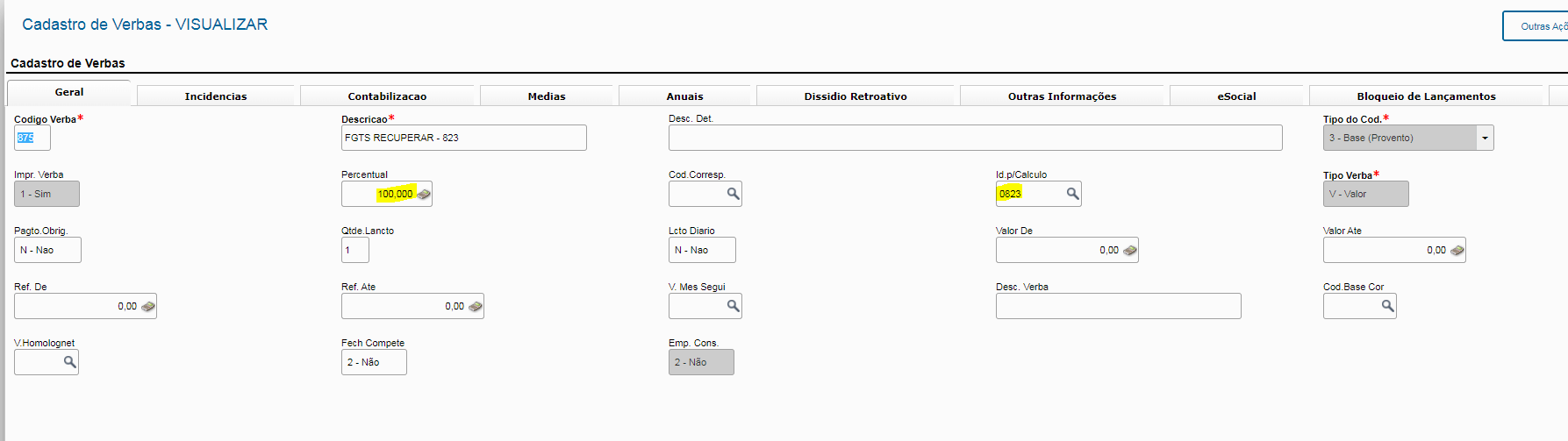This screenshot has width=1568, height=441.
Task: Open the Cod.Corresp. lookup magnifier
Action: pyautogui.click(x=733, y=194)
